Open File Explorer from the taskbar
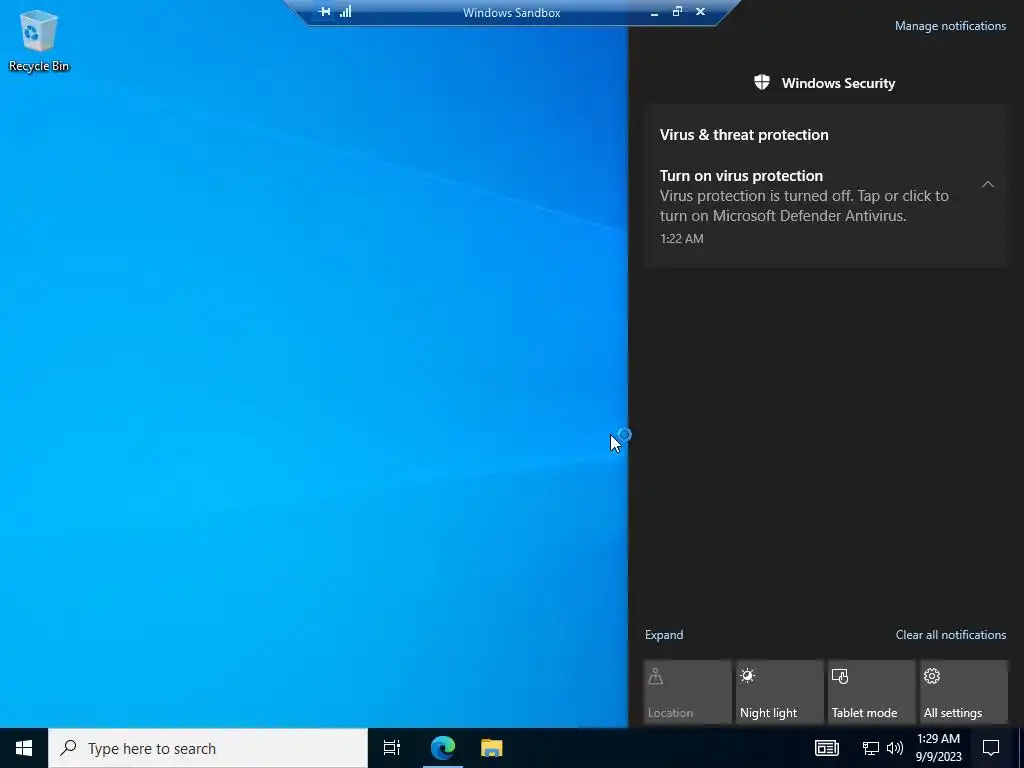 491,748
